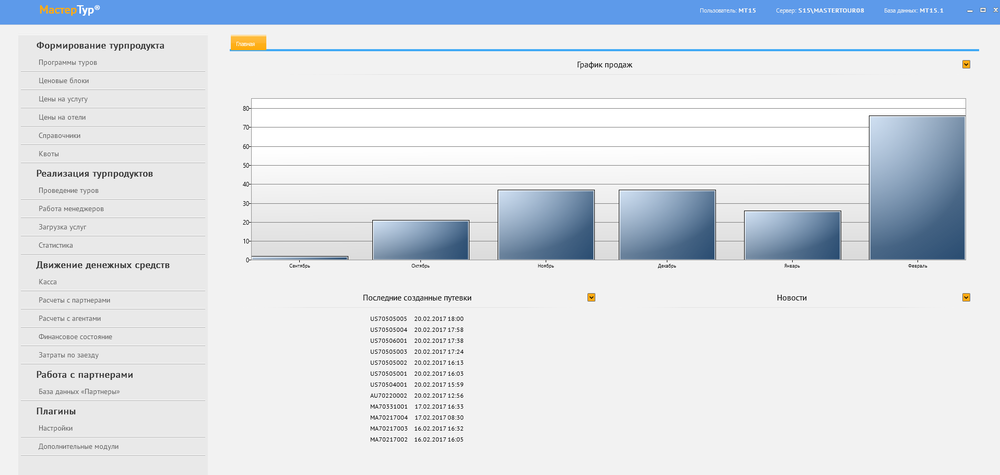Collapse the Последние созданные путевки panel arrow
This screenshot has width=1000, height=475.
coord(591,297)
